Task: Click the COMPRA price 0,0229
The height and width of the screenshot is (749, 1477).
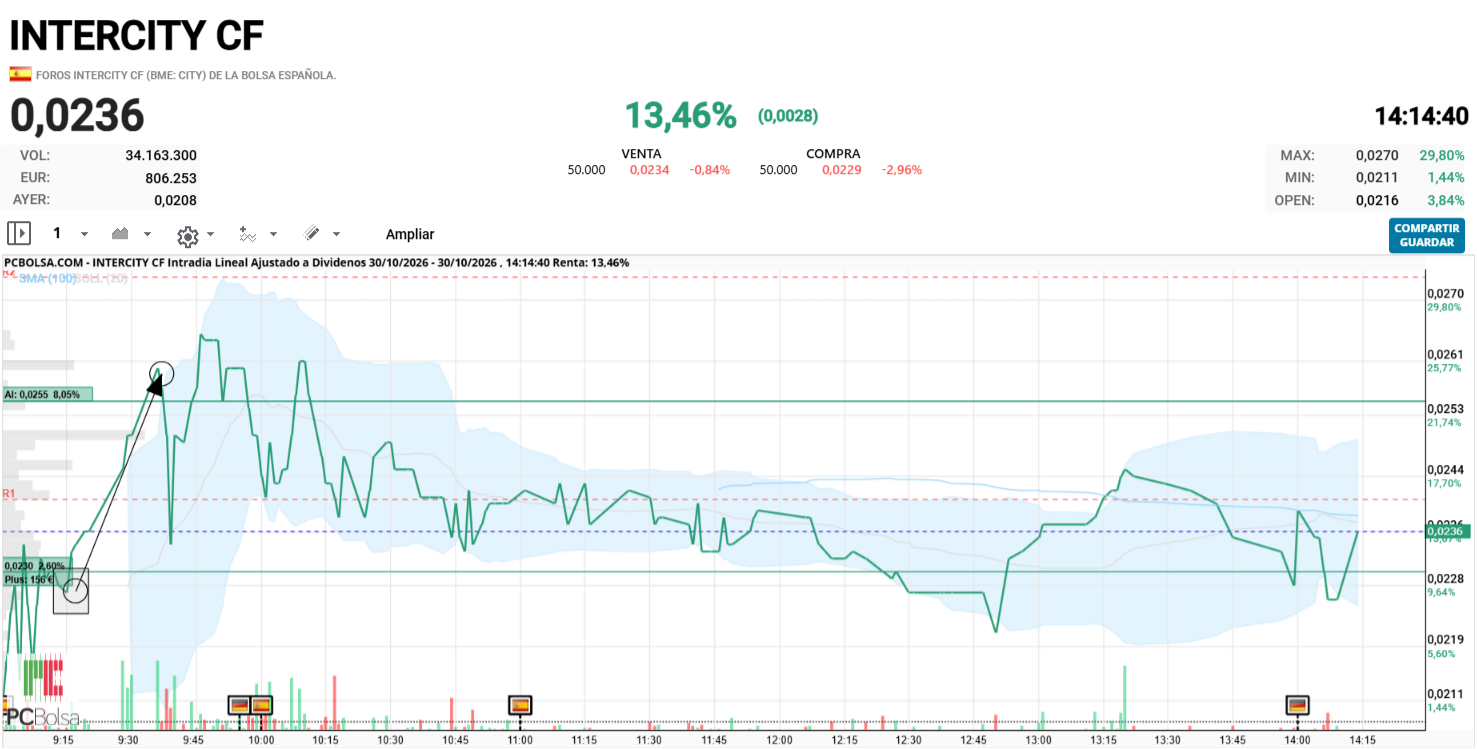Action: click(842, 170)
